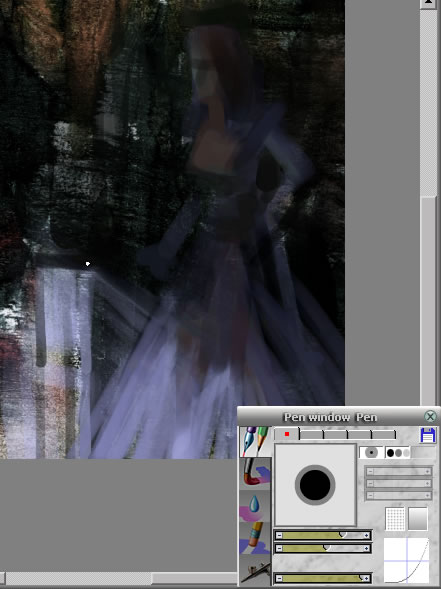The height and width of the screenshot is (589, 441).
Task: Switch to the fifth pen preset tab
Action: click(384, 435)
